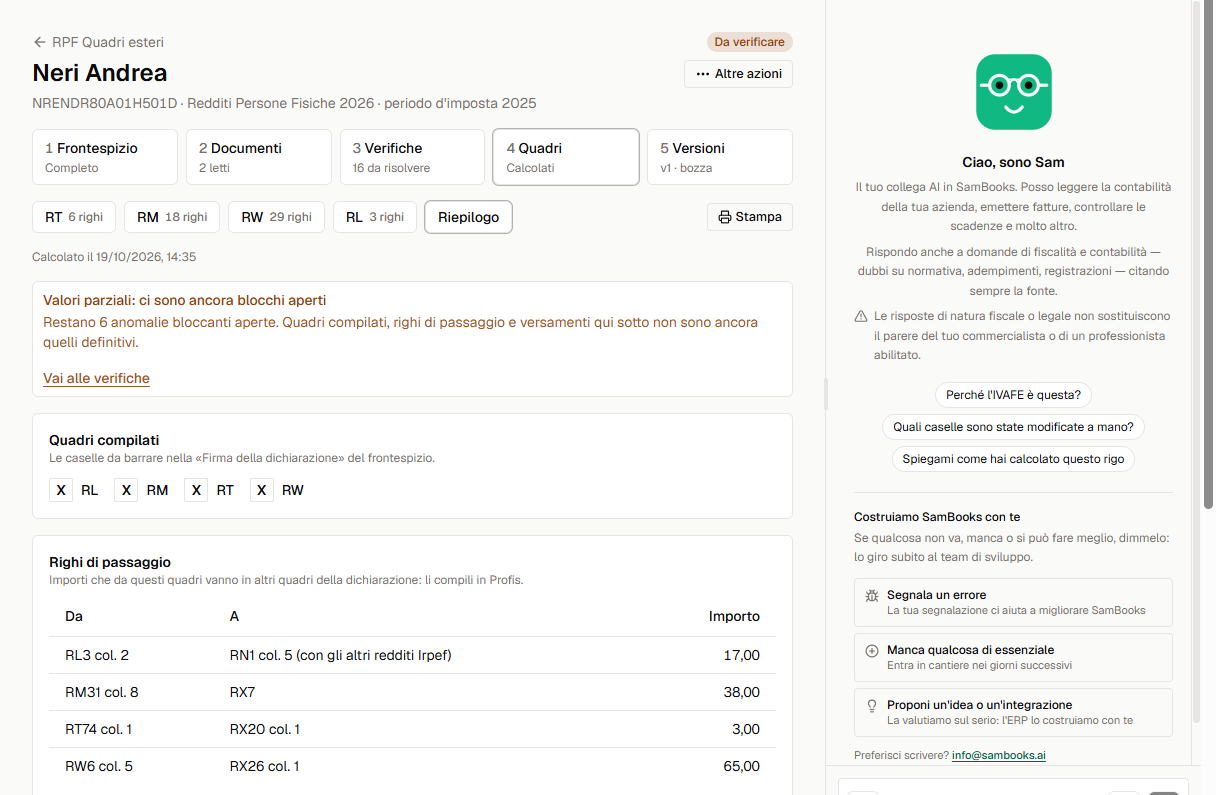Viewport: 1216px width, 795px height.
Task: Click the RM31 col. 8 cell
Action: click(102, 692)
